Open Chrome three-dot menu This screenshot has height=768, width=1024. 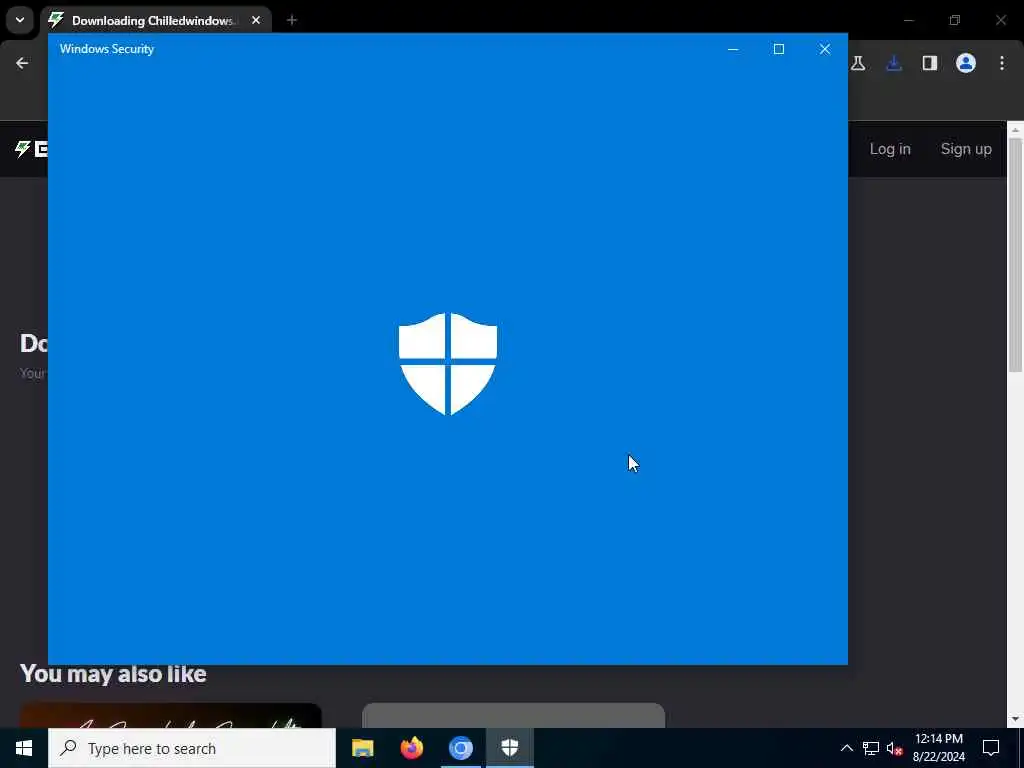[1002, 63]
